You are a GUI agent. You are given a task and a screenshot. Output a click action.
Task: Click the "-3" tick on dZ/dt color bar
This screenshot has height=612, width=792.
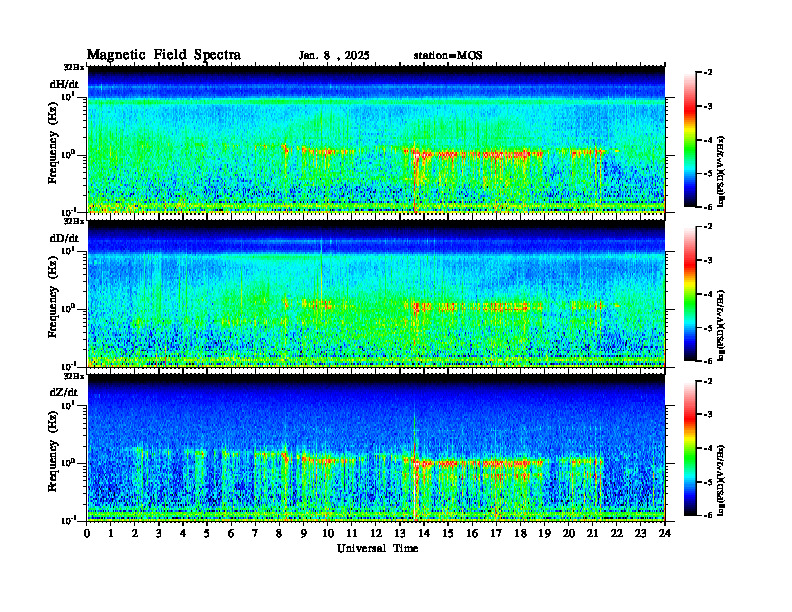click(x=708, y=415)
